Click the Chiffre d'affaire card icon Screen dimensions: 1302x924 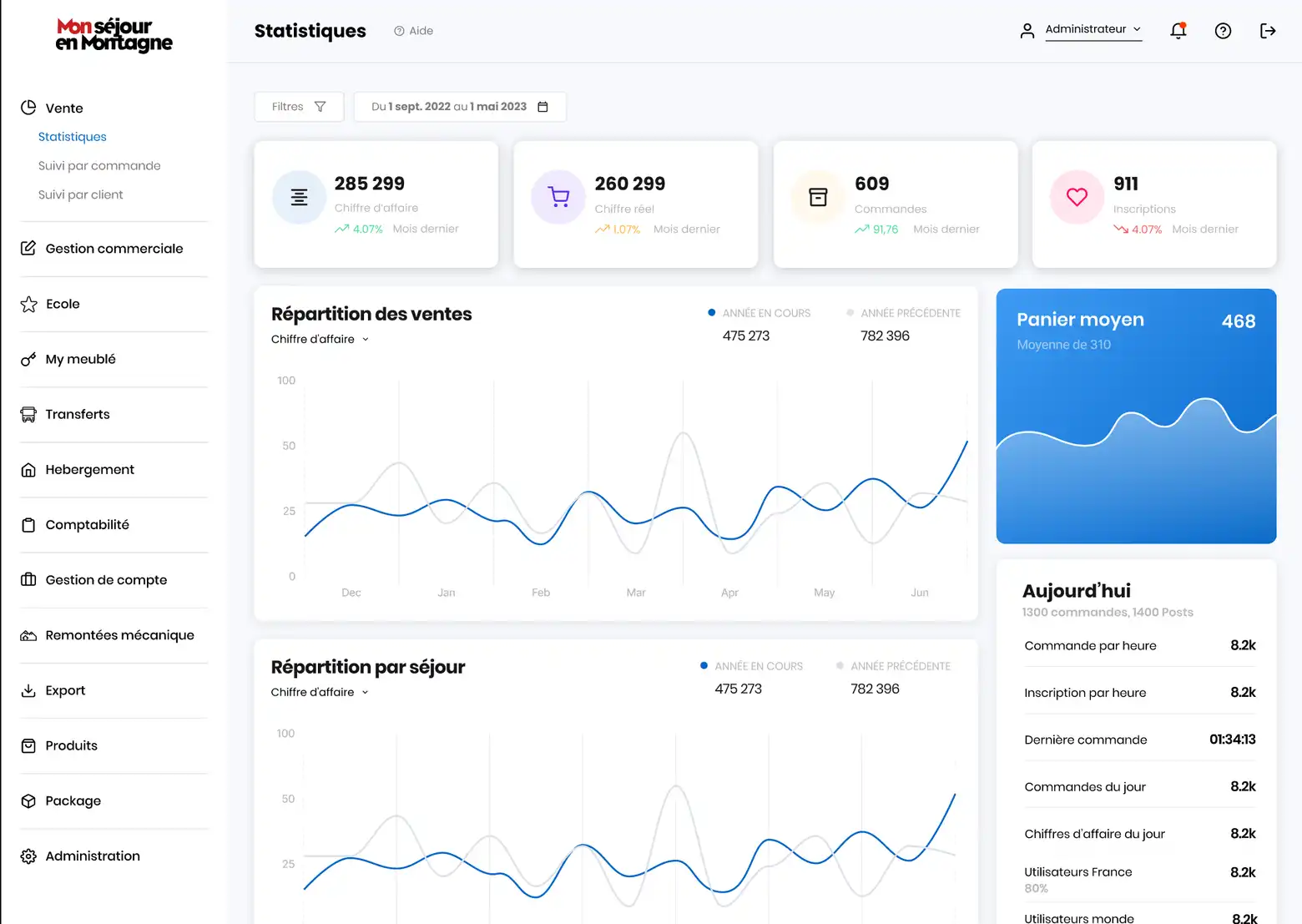[x=299, y=197]
